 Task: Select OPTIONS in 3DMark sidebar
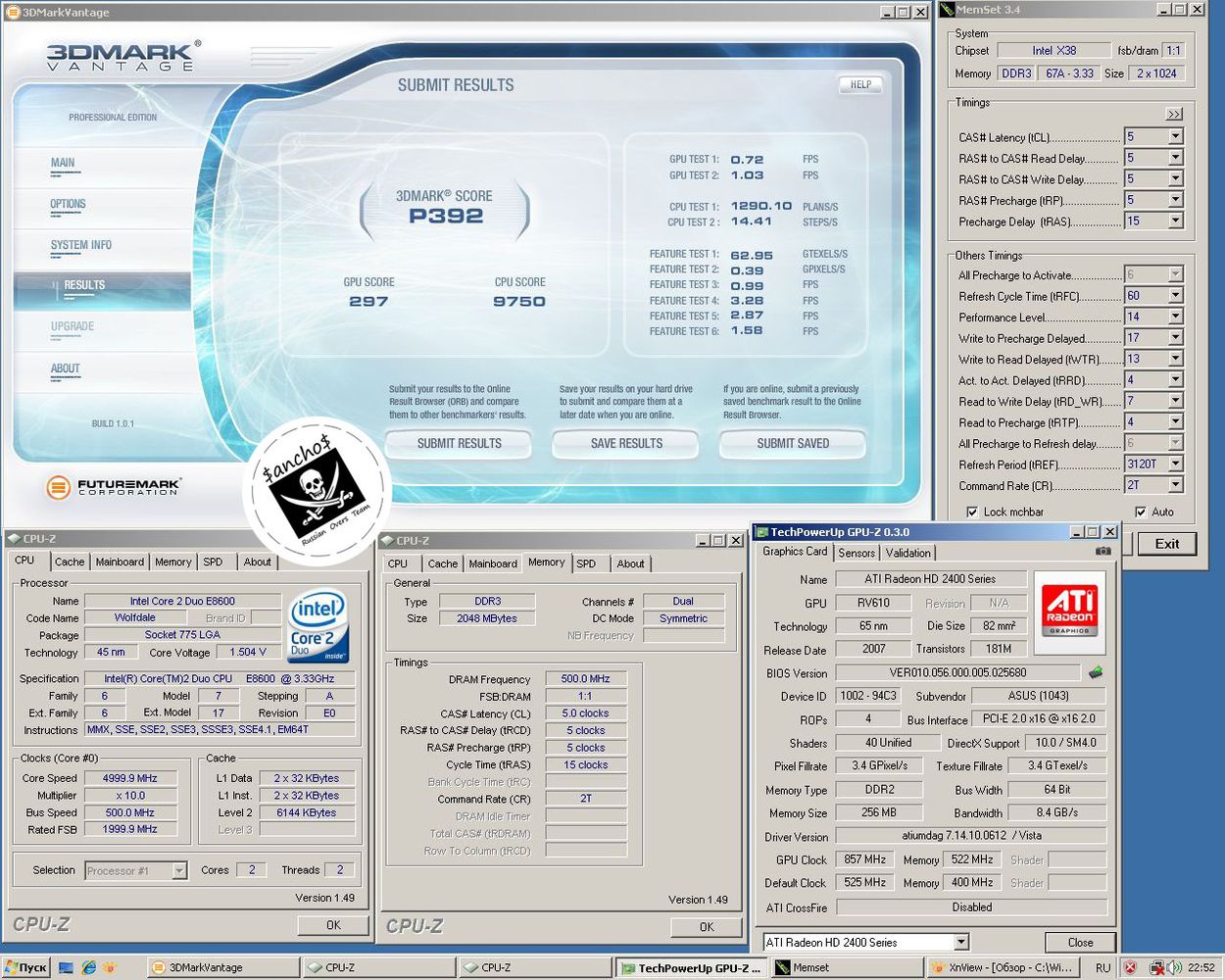68,204
